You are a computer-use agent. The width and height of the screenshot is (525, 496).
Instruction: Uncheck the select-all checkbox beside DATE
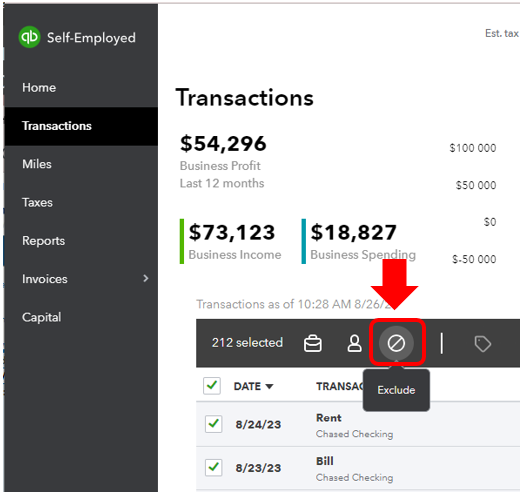coord(212,386)
